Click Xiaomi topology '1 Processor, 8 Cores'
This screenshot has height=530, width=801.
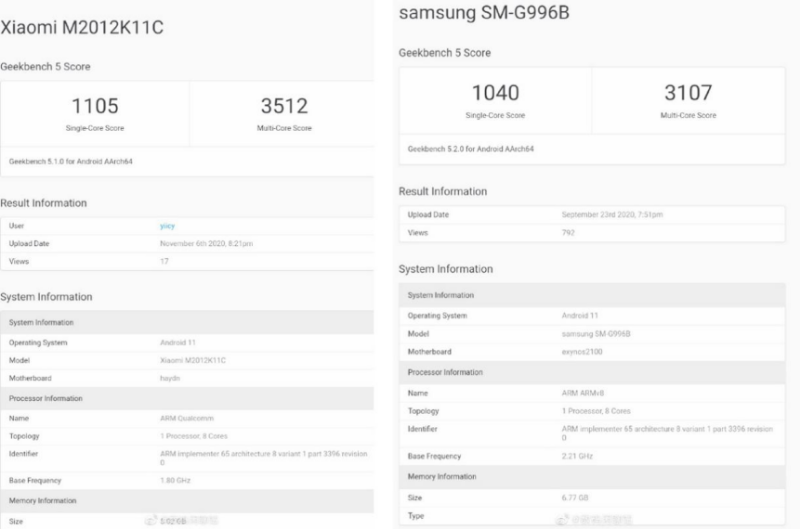[194, 436]
